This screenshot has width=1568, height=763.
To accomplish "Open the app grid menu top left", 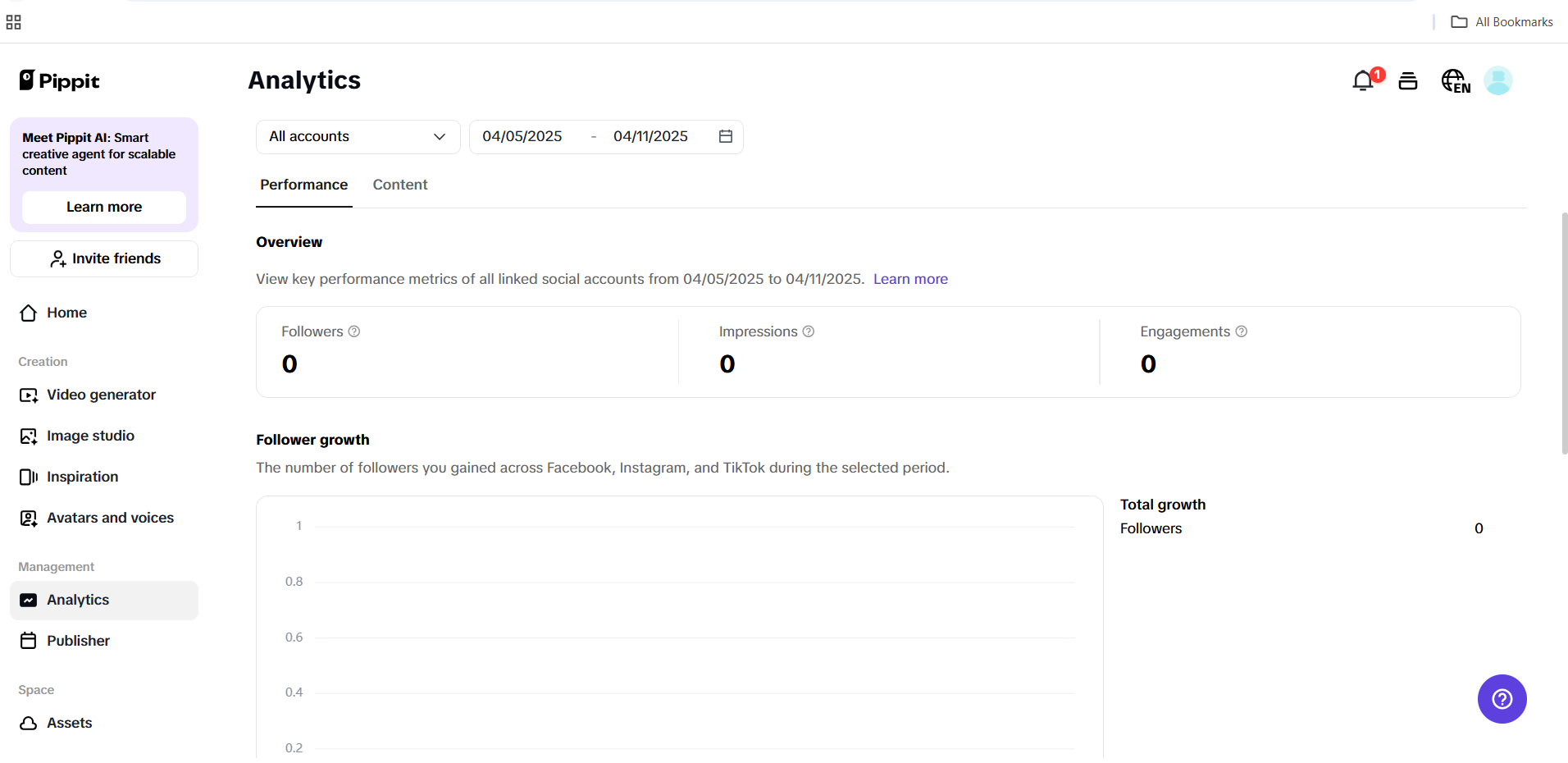I will pyautogui.click(x=14, y=21).
